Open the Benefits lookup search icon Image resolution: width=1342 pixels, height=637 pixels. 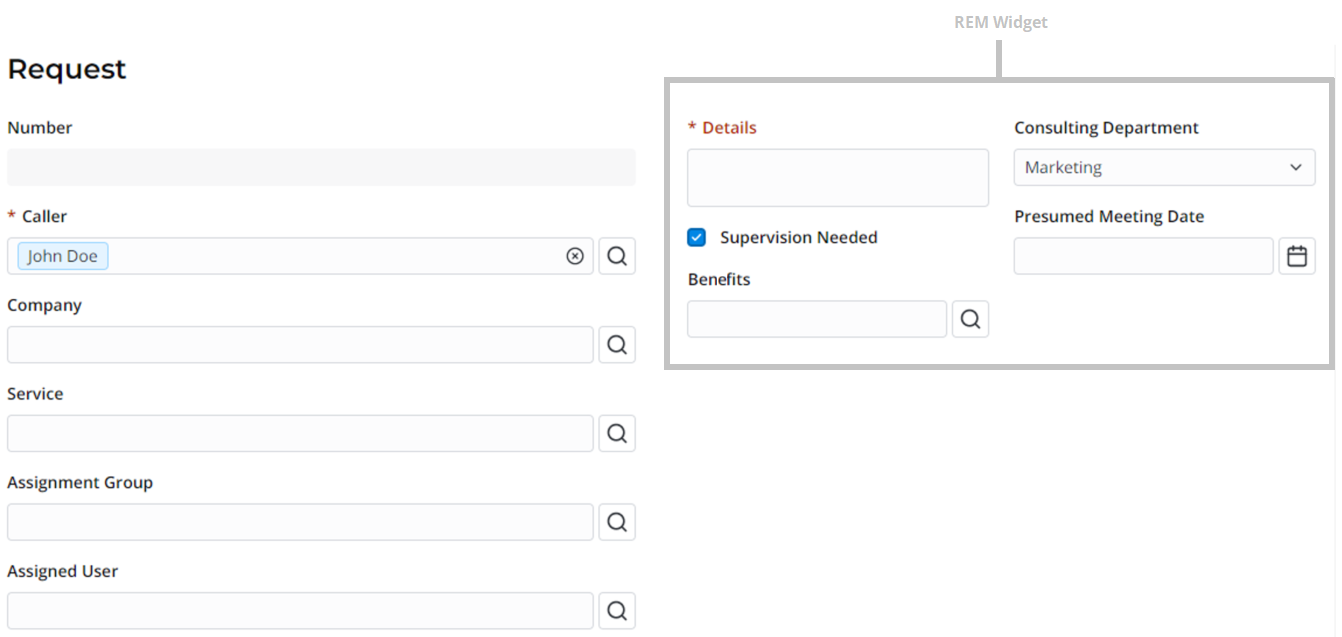tap(970, 319)
